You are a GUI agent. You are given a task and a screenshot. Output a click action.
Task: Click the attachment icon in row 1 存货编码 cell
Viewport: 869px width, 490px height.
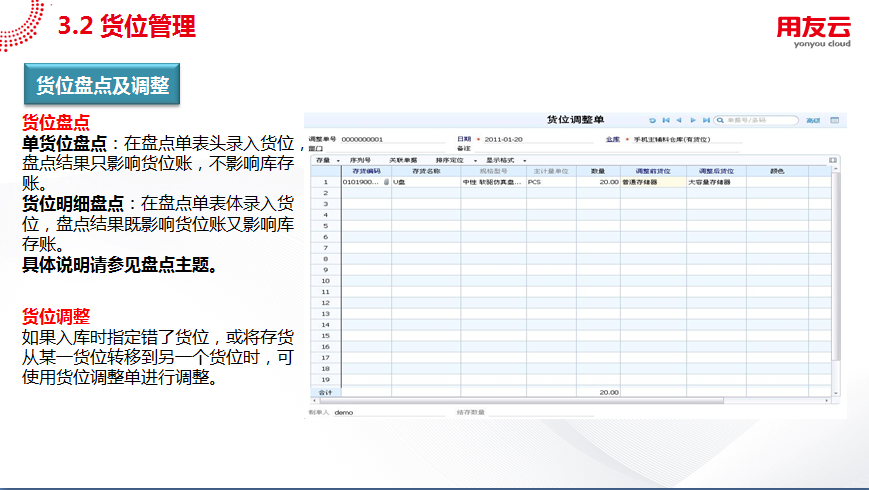386,182
